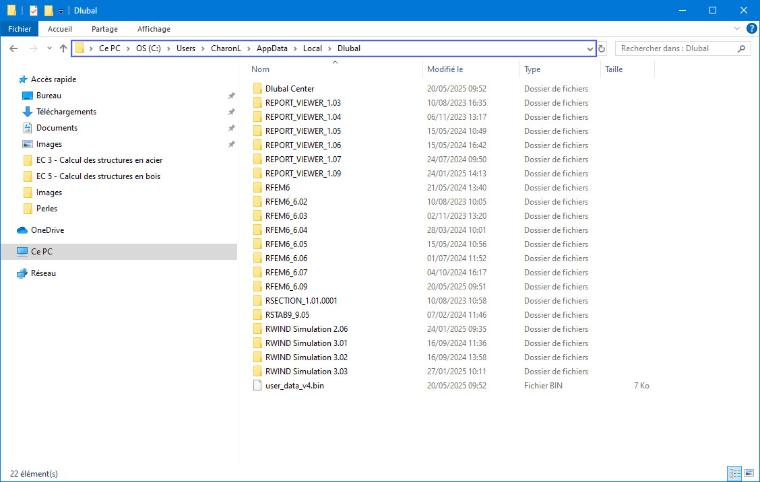
Task: Switch to Details view icon in status bar
Action: tap(735, 473)
